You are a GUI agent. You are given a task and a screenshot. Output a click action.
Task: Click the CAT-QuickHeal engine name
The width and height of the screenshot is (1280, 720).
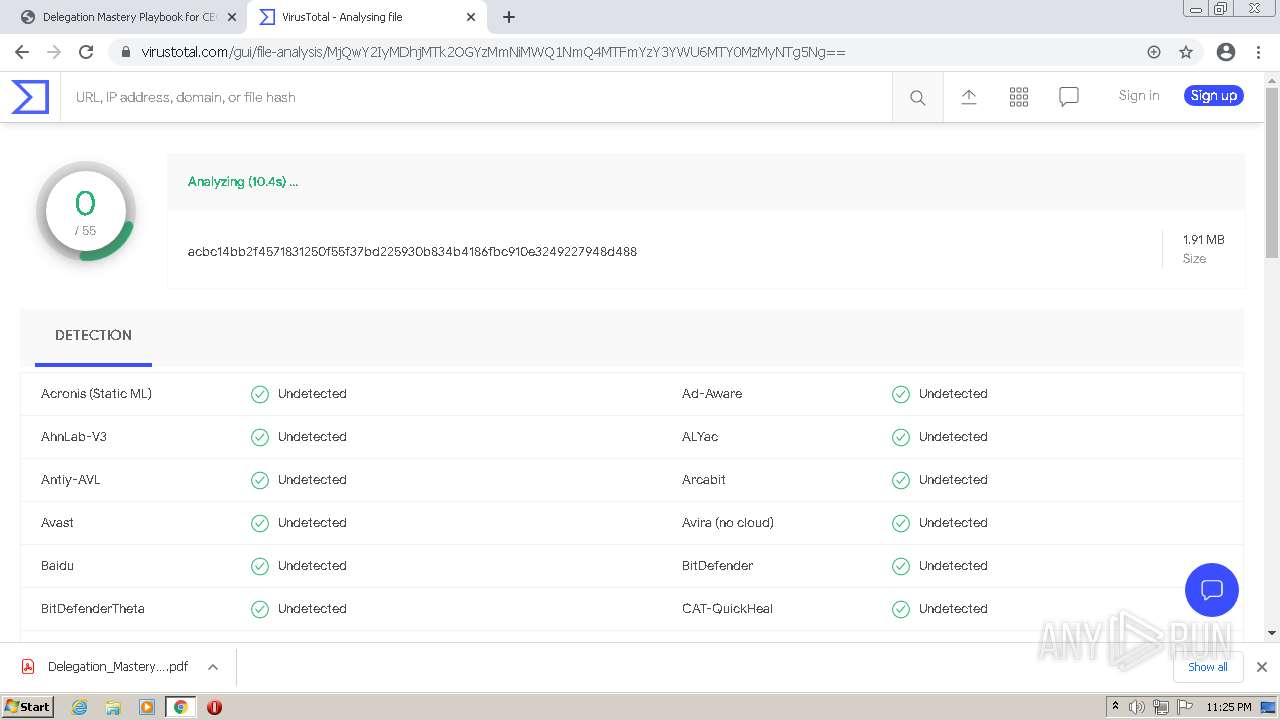click(x=727, y=609)
